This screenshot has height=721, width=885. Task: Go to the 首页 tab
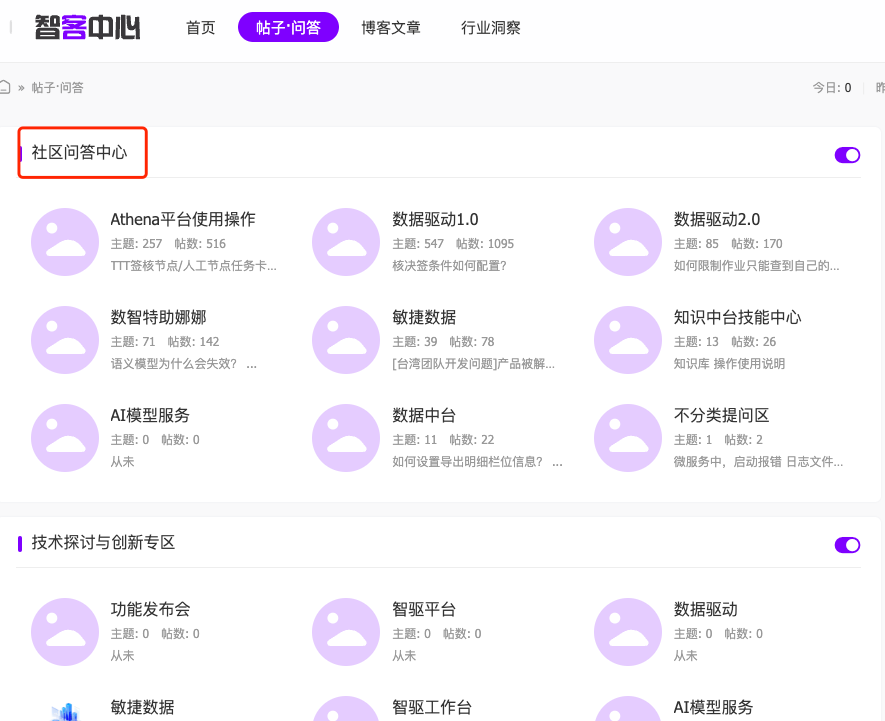pyautogui.click(x=201, y=28)
